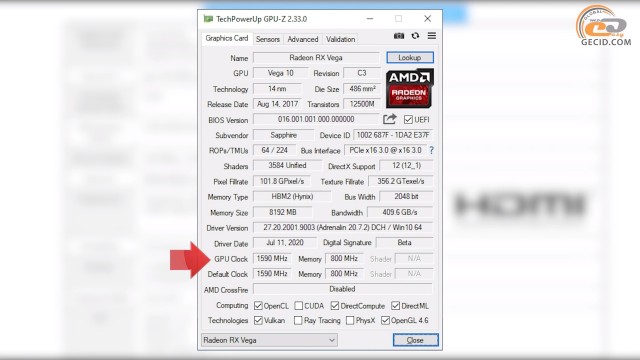This screenshot has height=360, width=640.
Task: Click the BIOS export share icon
Action: pos(389,119)
